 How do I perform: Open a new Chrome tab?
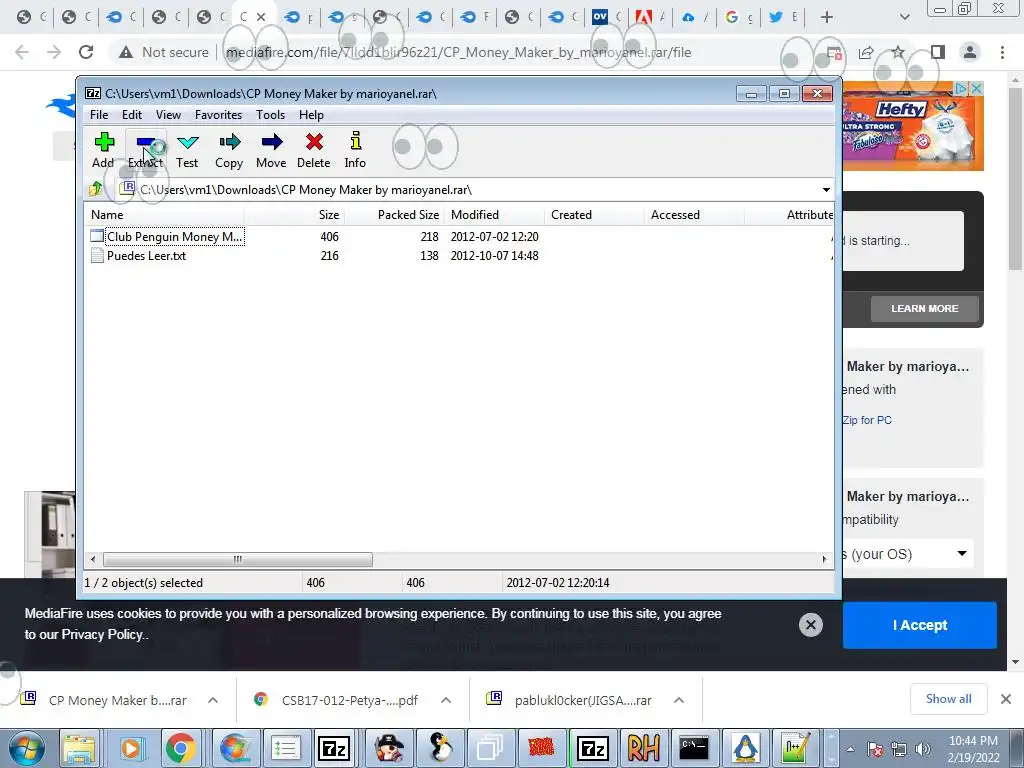(827, 17)
